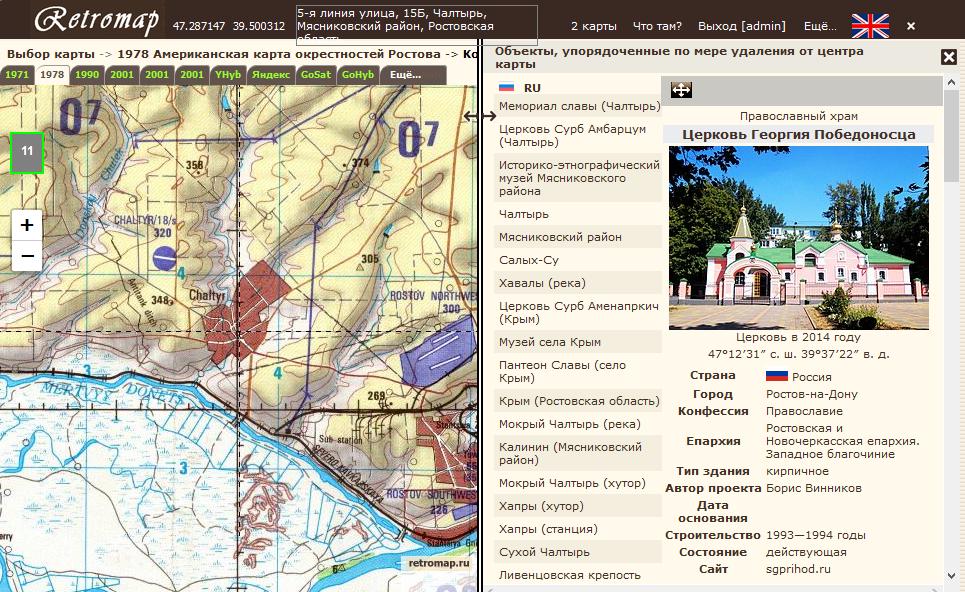
Task: Select Мокрый Чалтырь (река) entry
Action: coord(579,424)
